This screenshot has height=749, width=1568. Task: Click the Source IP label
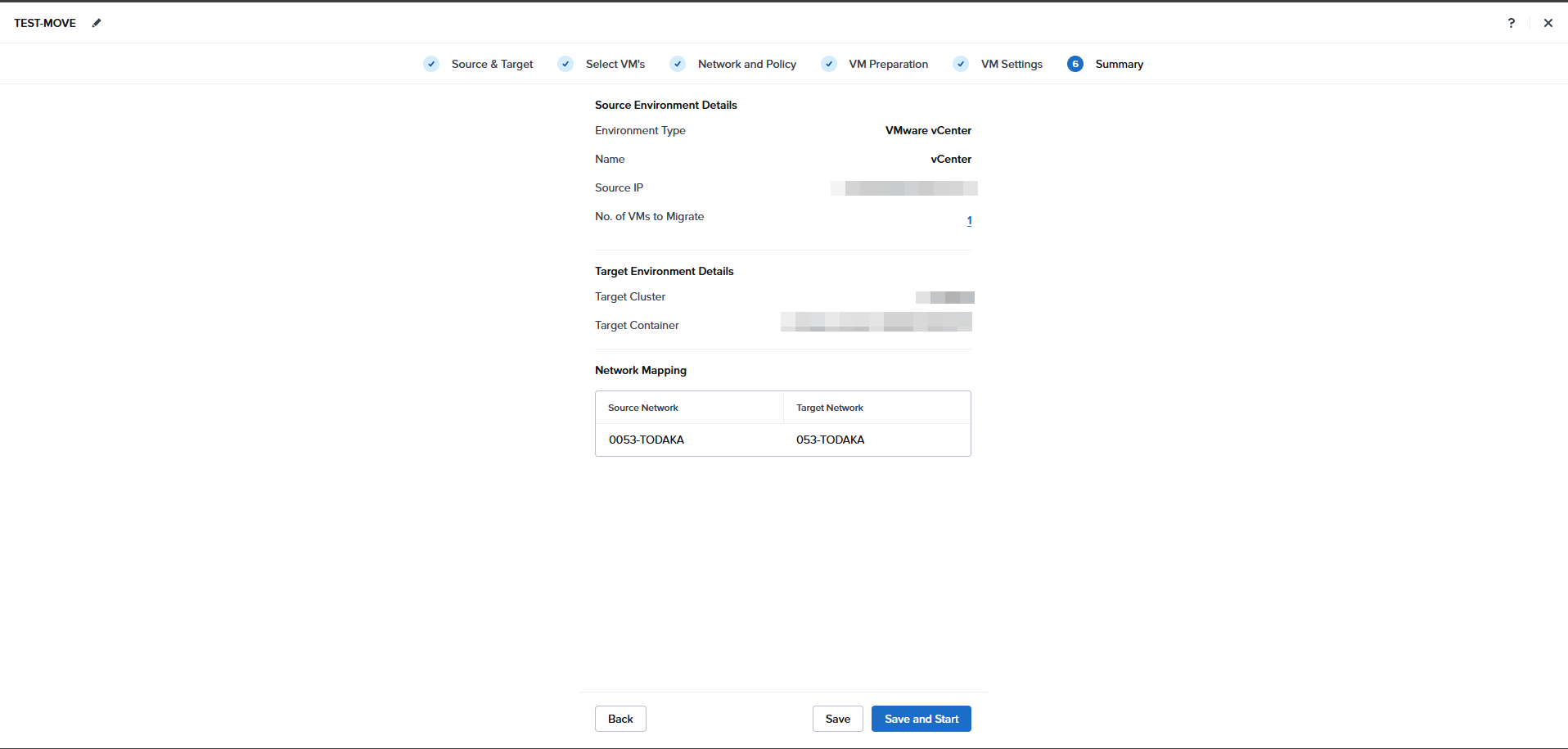point(619,187)
